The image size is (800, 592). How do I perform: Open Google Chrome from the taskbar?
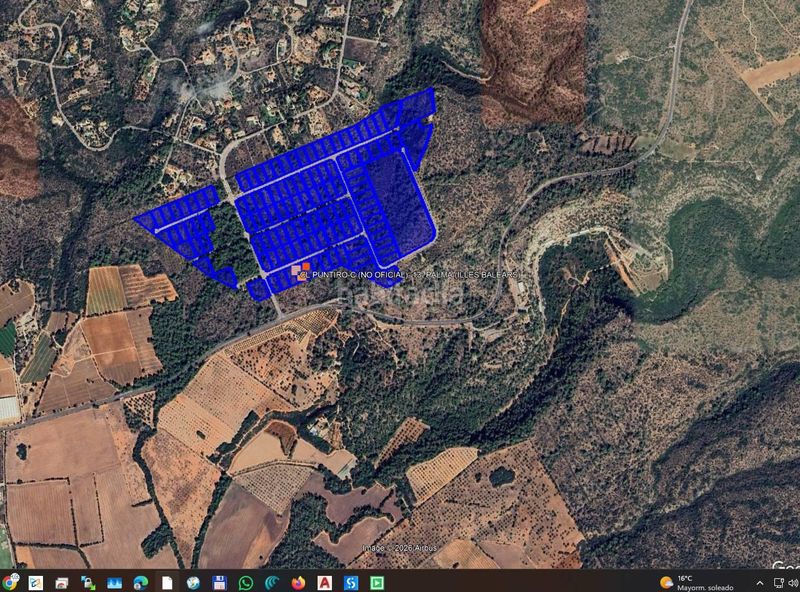click(9, 582)
